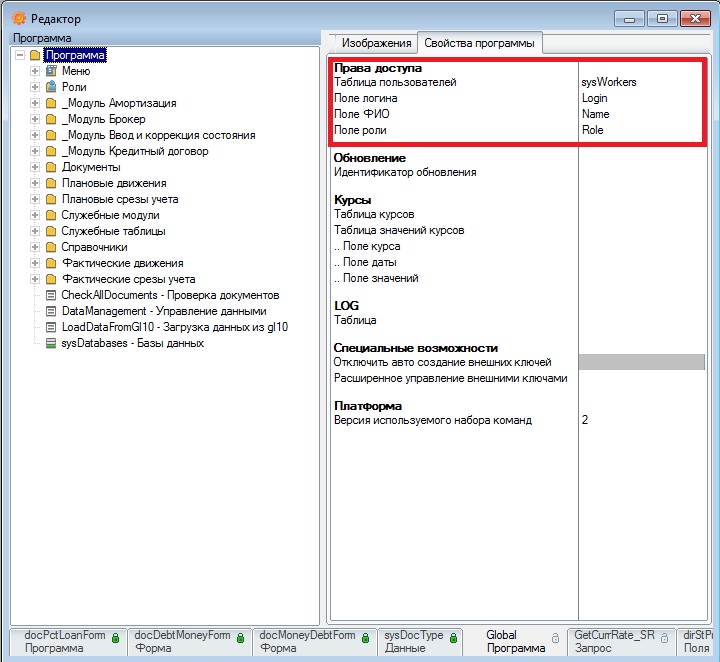Click the gray Отключить авто создание value field
720x662 pixels.
641,362
